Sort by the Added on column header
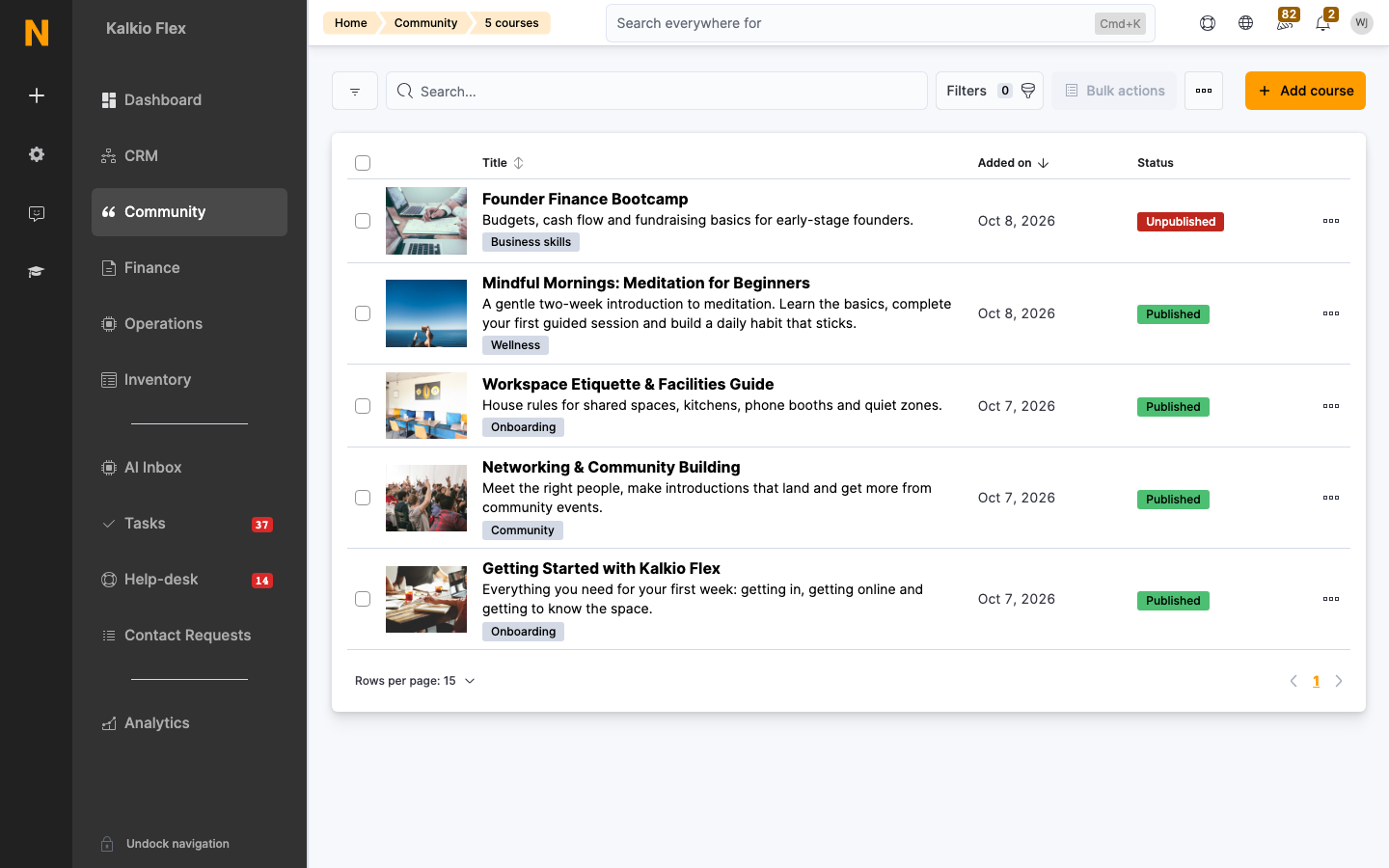1389x868 pixels. click(x=1013, y=163)
